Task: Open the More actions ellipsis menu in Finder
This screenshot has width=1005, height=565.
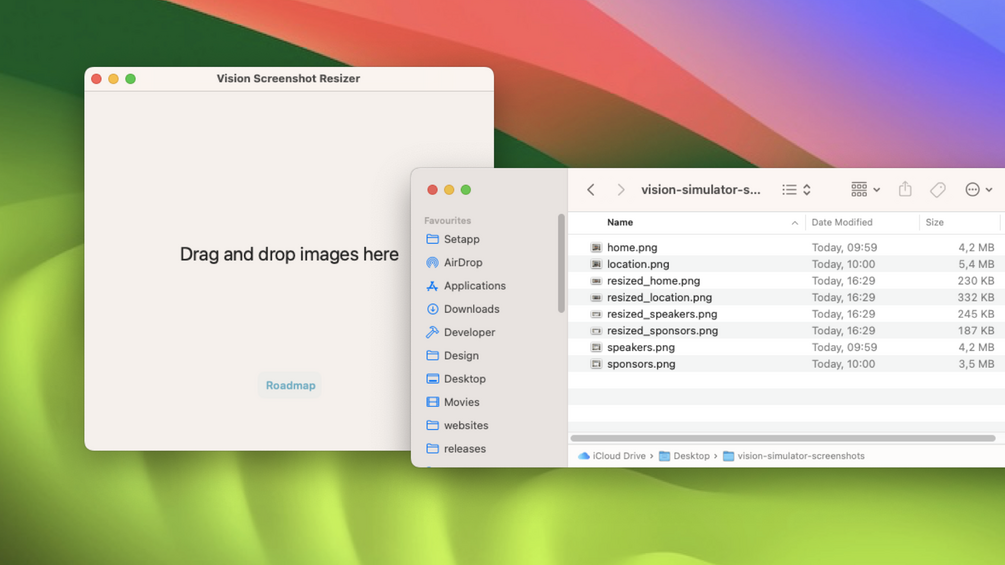Action: point(979,190)
